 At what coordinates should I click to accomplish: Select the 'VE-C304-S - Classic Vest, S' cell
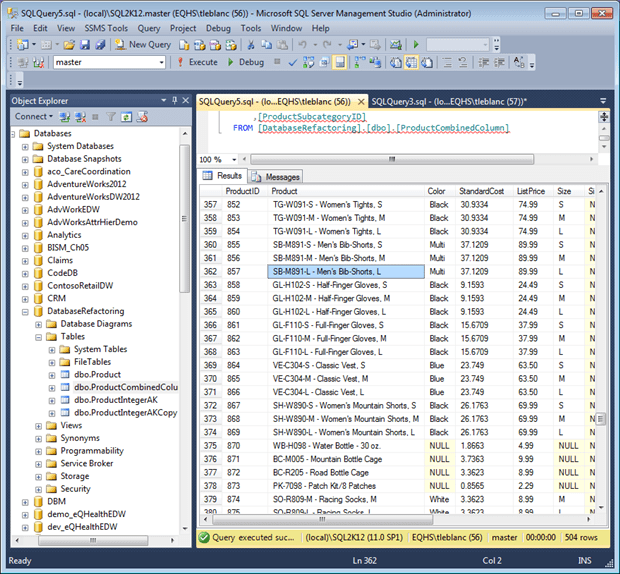[x=346, y=365]
